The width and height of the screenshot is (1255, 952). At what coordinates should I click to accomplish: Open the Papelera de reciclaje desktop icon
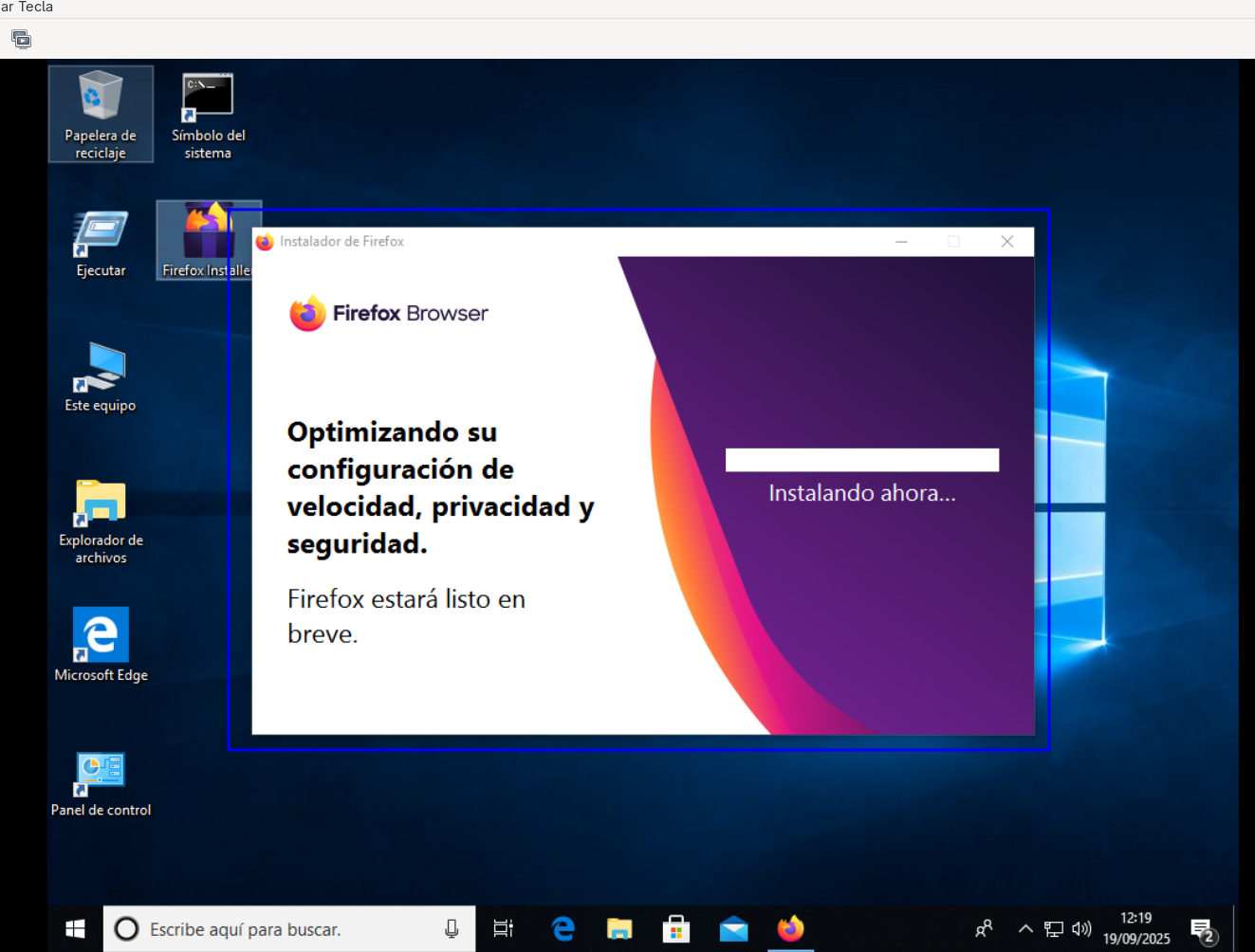click(101, 115)
